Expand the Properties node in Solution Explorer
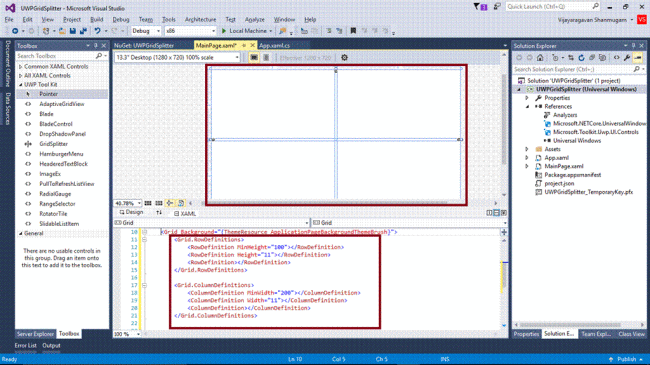This screenshot has width=650, height=365. pyautogui.click(x=527, y=98)
